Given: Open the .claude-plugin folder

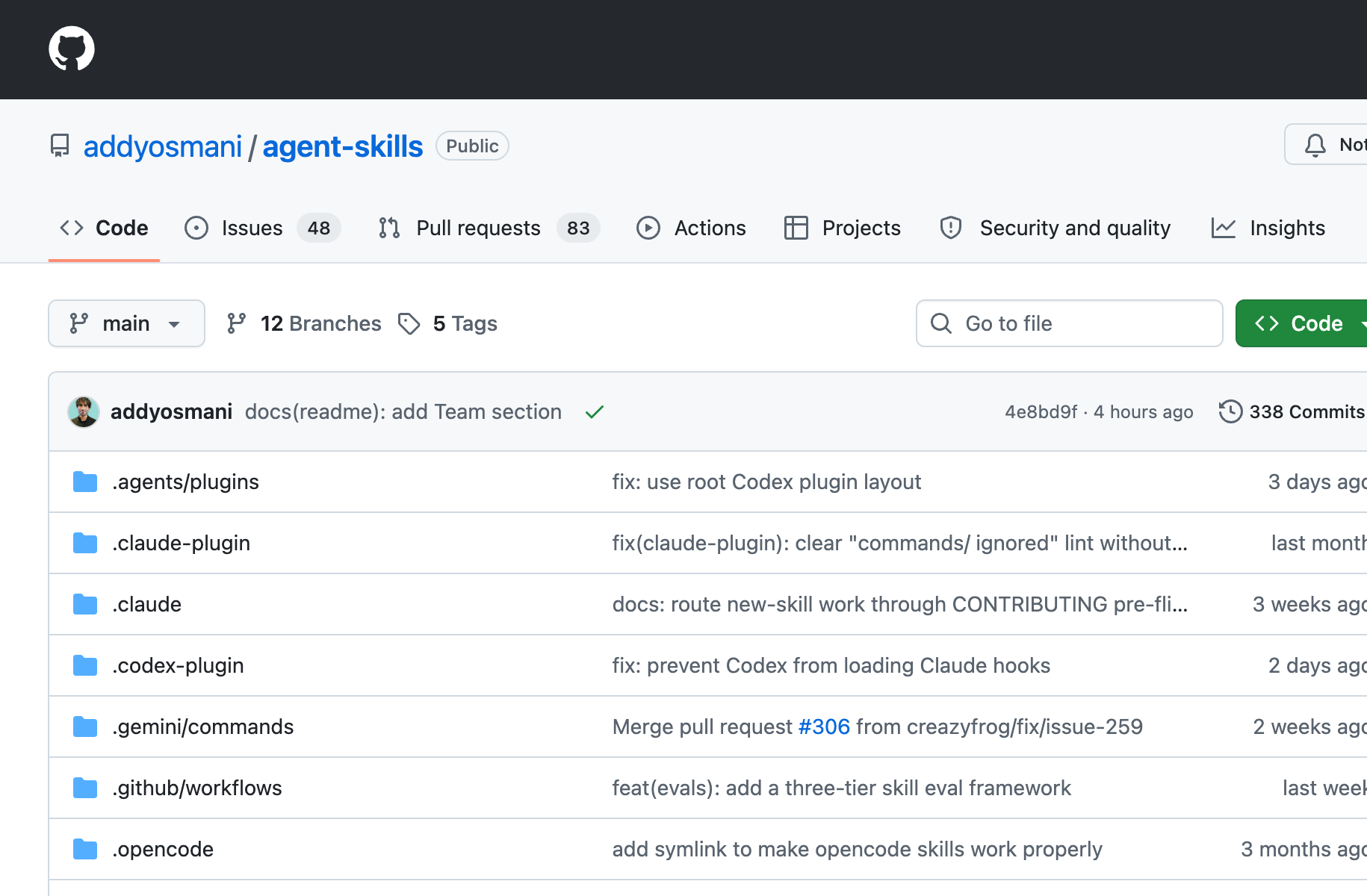Looking at the screenshot, I should click(182, 543).
